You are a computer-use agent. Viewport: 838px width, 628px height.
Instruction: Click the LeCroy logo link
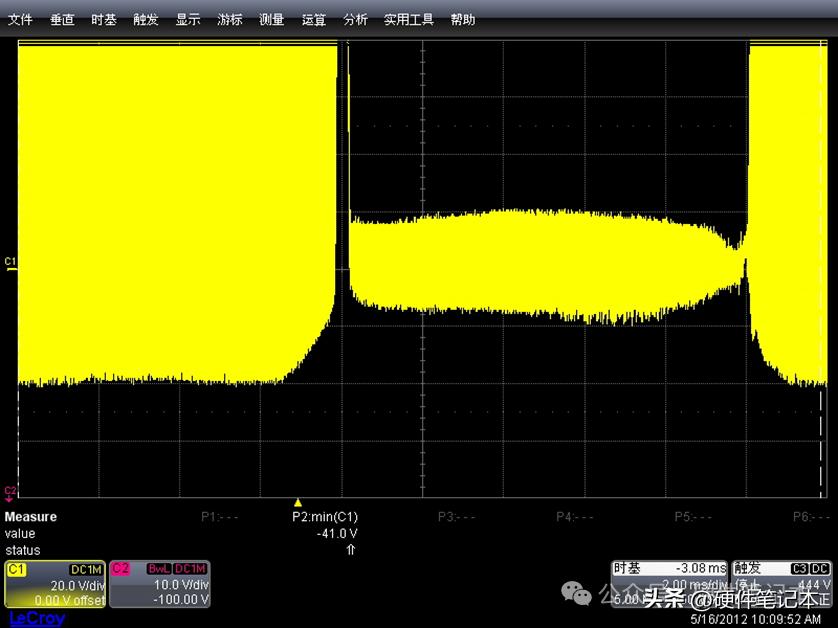(37, 618)
